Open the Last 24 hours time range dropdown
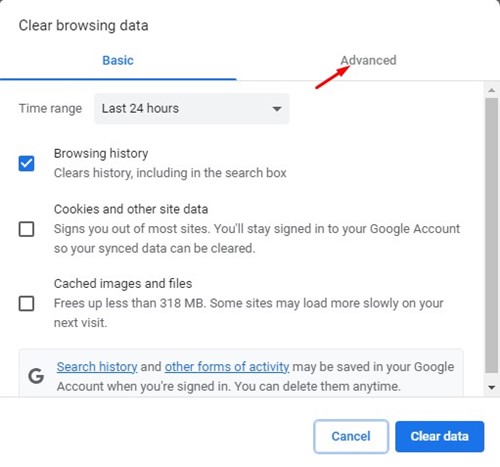This screenshot has height=467, width=500. [x=192, y=109]
